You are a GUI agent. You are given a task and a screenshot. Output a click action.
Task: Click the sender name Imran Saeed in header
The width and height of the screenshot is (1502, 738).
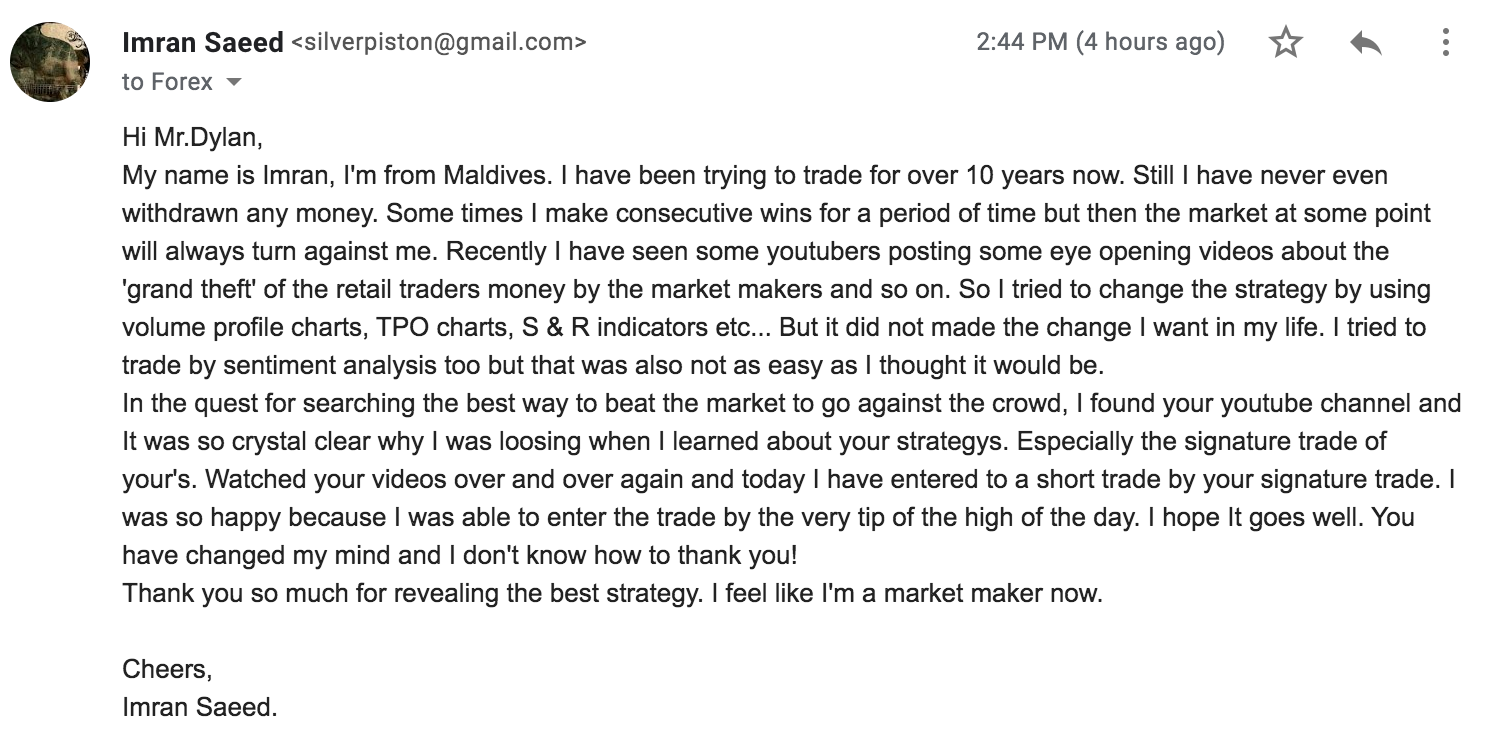pos(202,42)
